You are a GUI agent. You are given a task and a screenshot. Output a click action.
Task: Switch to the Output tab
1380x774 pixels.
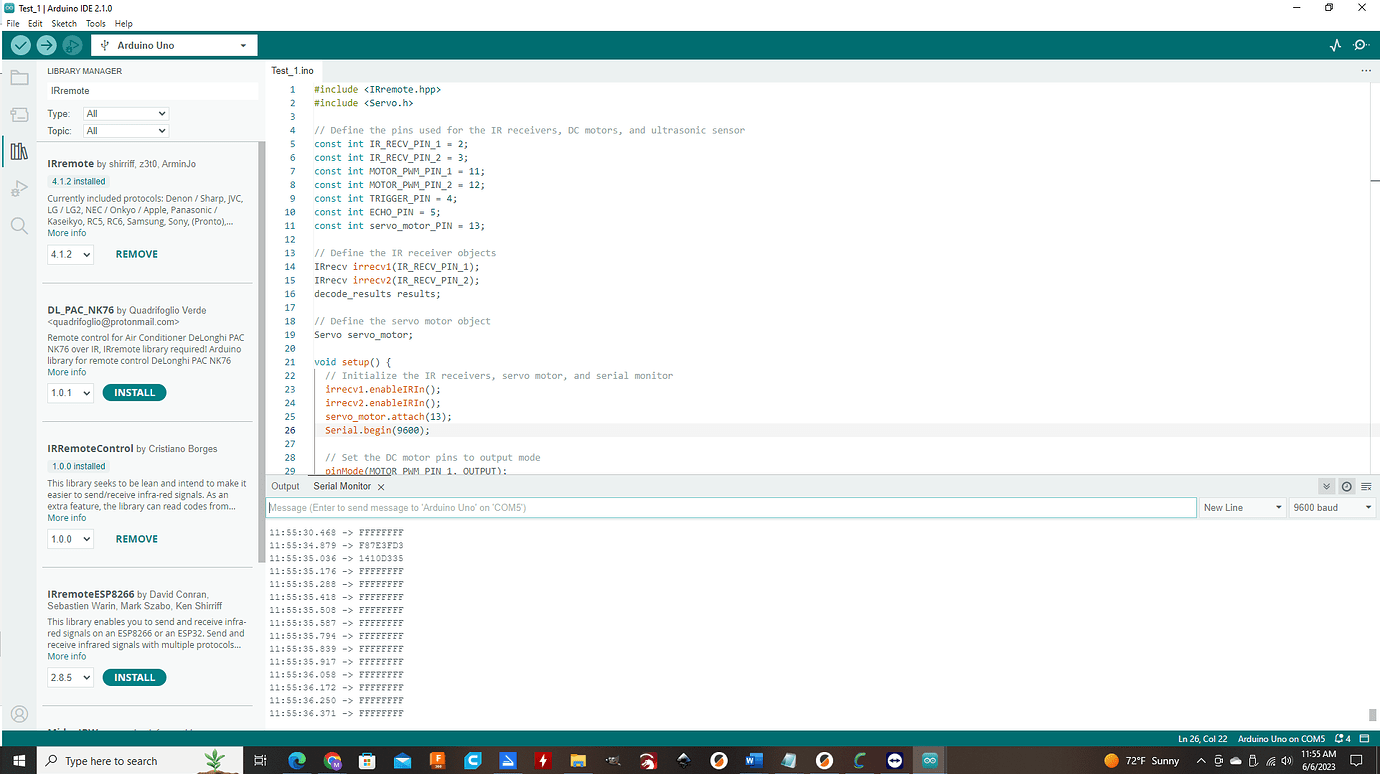tap(285, 486)
